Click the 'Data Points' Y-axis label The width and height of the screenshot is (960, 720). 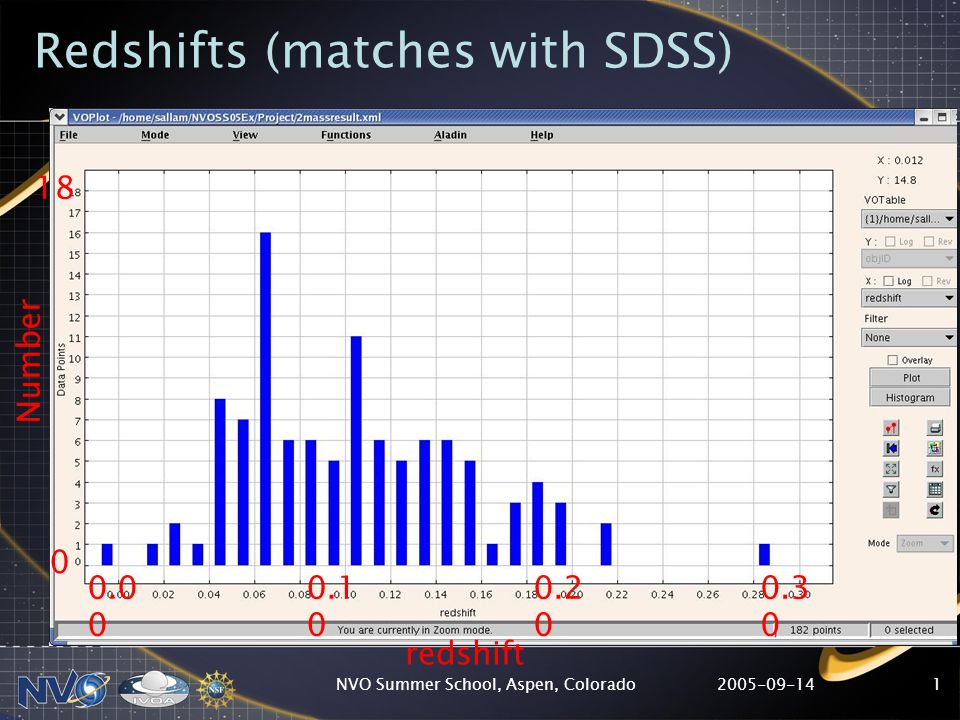(x=61, y=369)
